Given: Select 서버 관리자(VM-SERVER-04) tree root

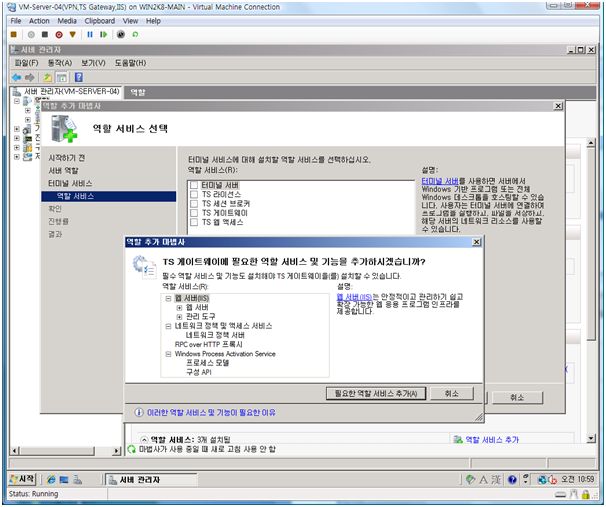Looking at the screenshot, I should [71, 92].
